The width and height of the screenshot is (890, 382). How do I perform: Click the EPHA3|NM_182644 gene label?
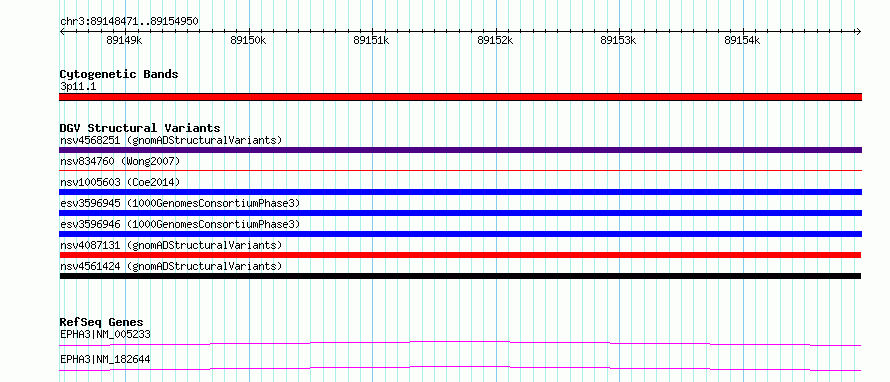pyautogui.click(x=105, y=360)
